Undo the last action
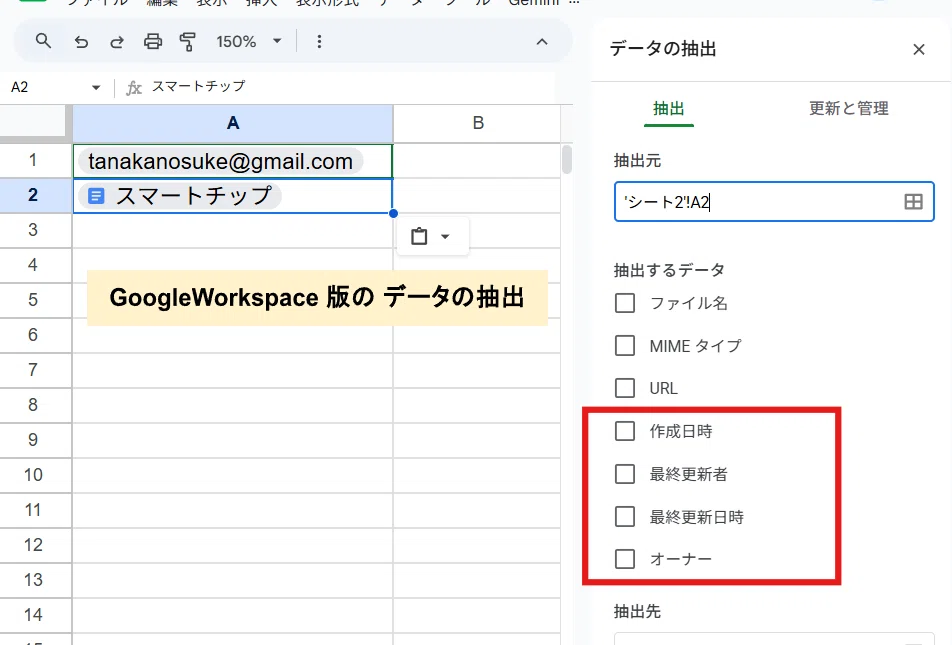The image size is (952, 645). tap(81, 41)
